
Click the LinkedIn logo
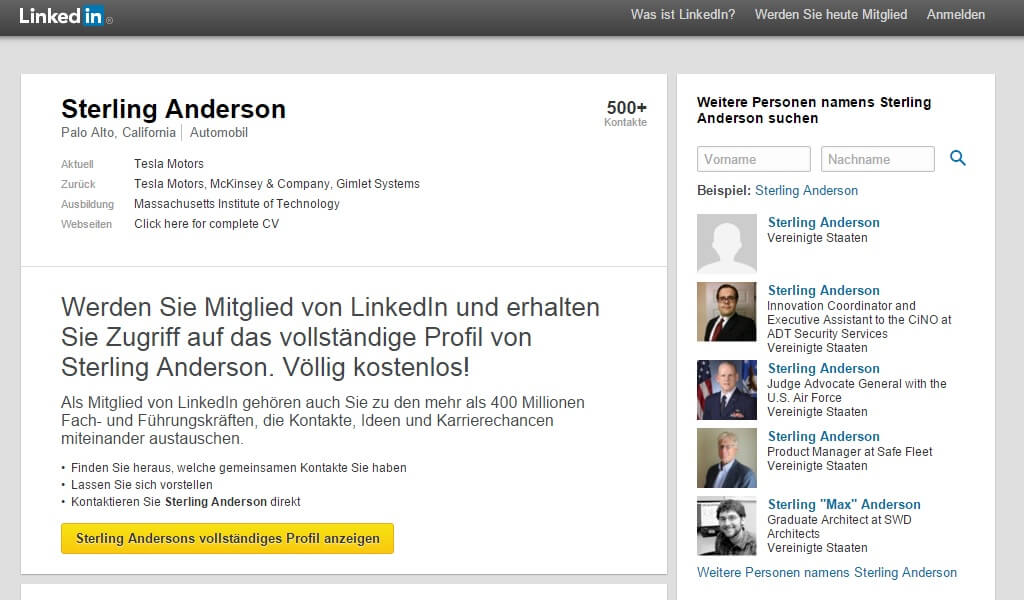point(62,15)
